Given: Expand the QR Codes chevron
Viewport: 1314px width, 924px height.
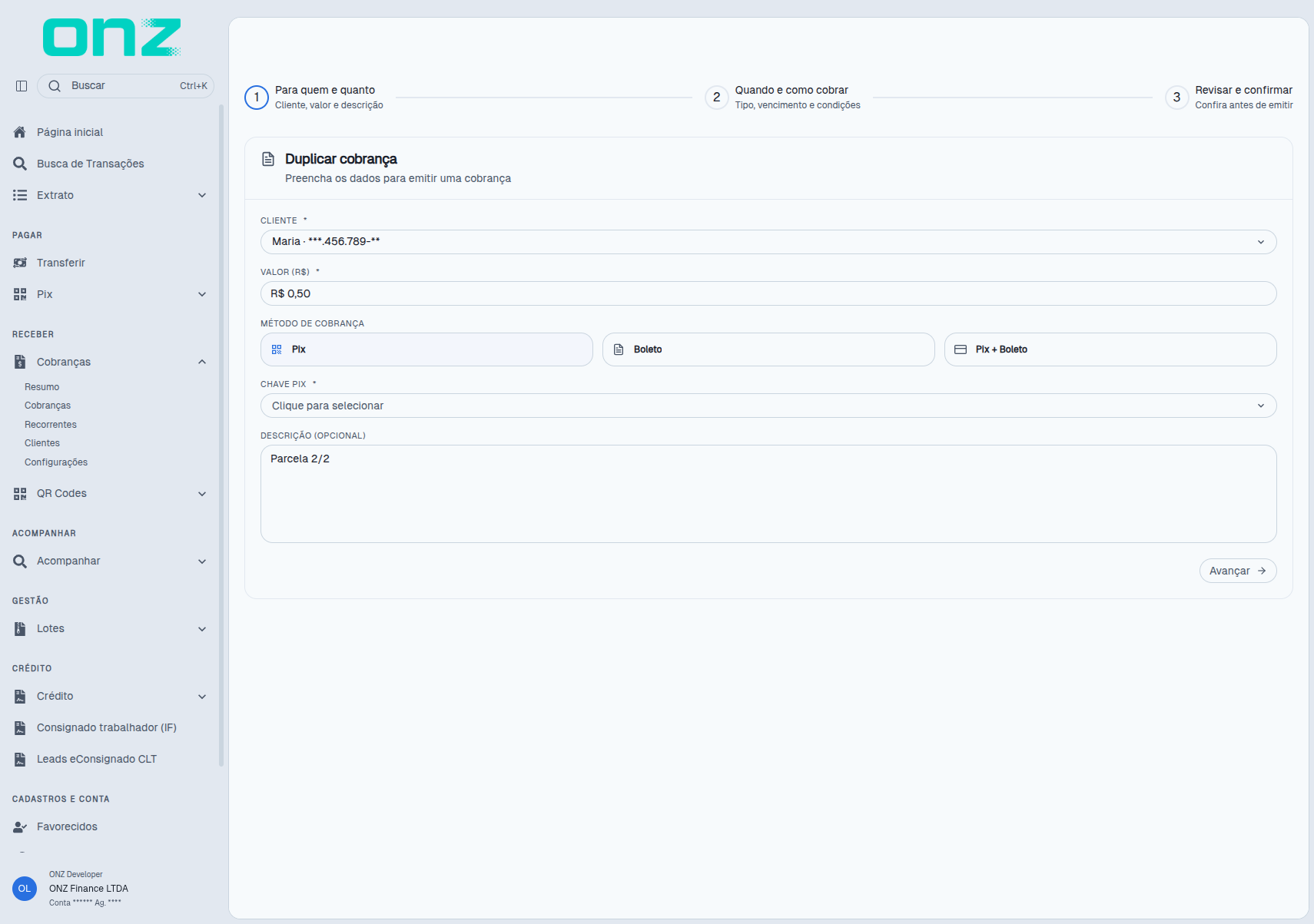Looking at the screenshot, I should [202, 494].
